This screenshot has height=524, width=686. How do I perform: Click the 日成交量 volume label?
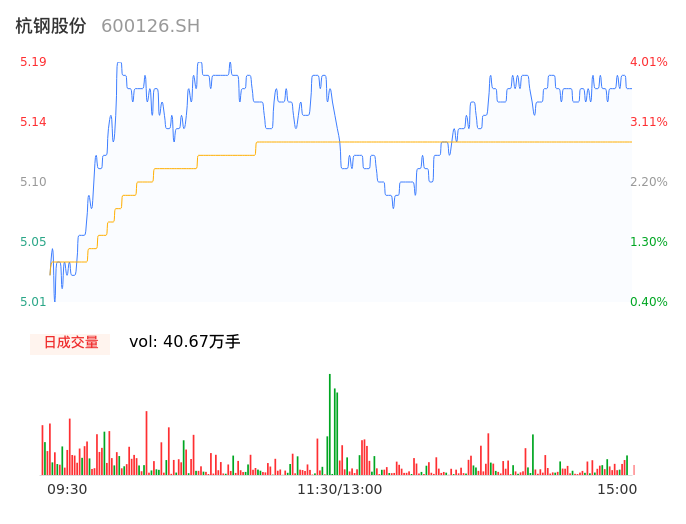pos(70,343)
